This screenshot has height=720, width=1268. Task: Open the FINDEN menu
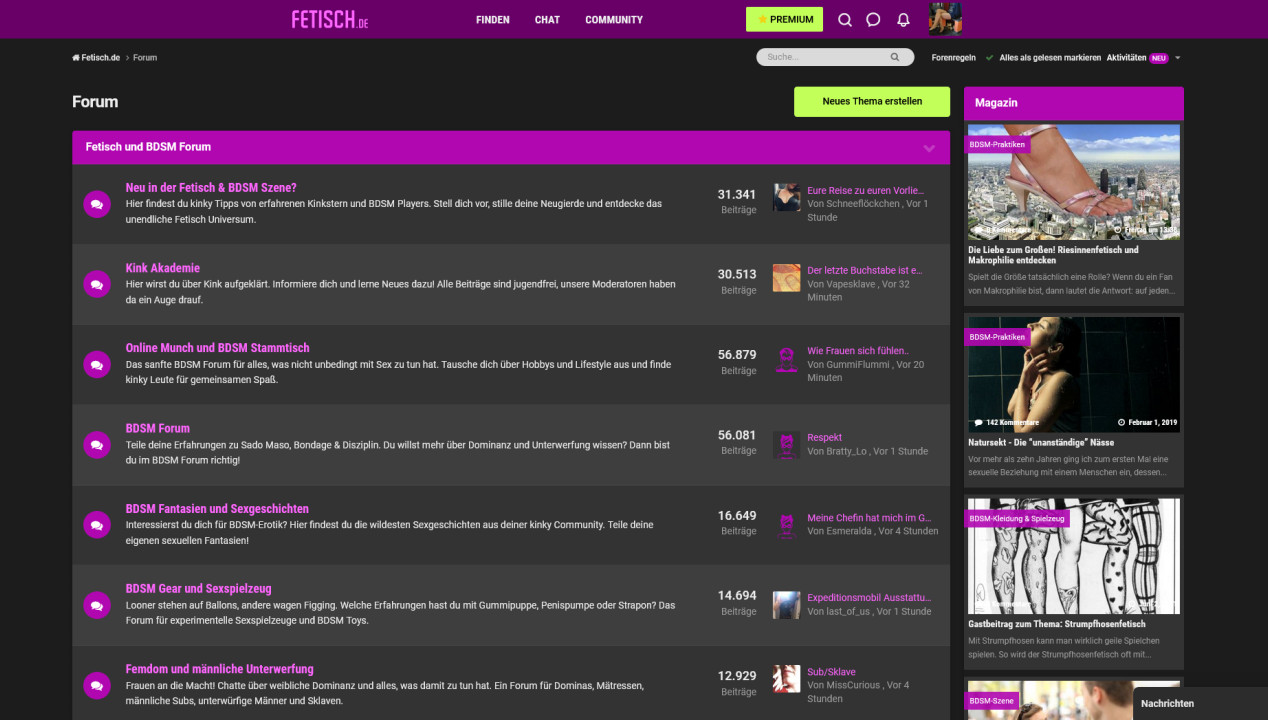click(x=493, y=19)
